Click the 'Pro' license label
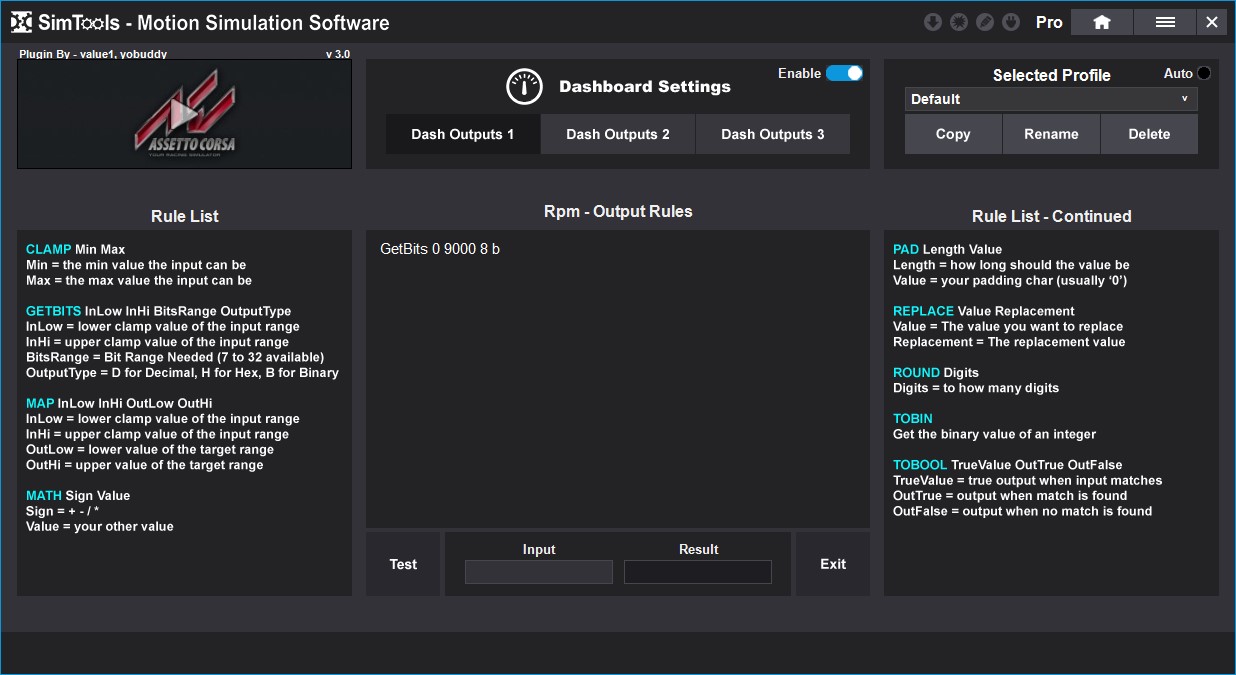The width and height of the screenshot is (1236, 675). click(1049, 22)
